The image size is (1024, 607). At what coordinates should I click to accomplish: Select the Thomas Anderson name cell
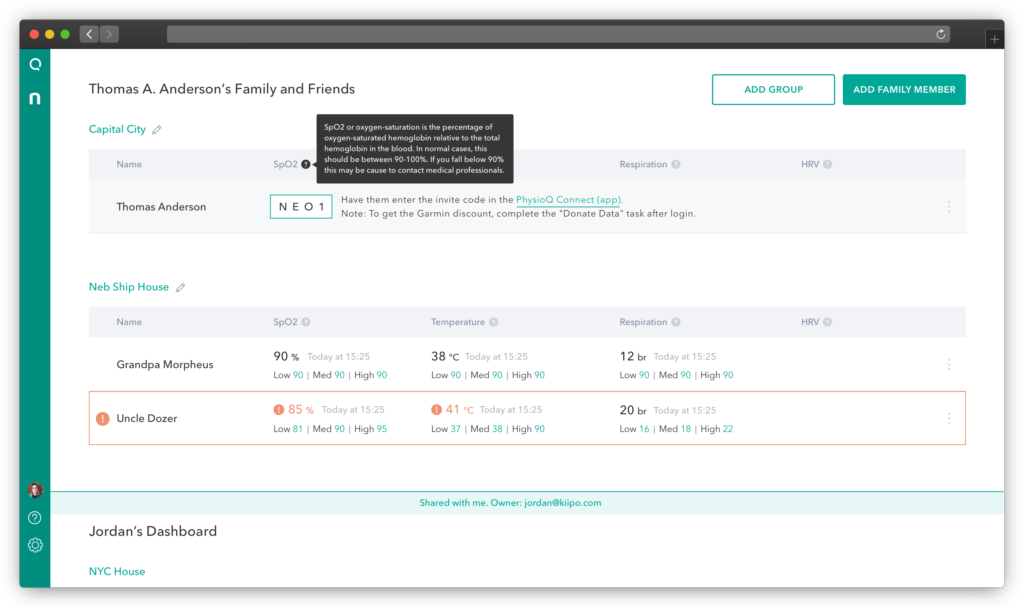[161, 207]
